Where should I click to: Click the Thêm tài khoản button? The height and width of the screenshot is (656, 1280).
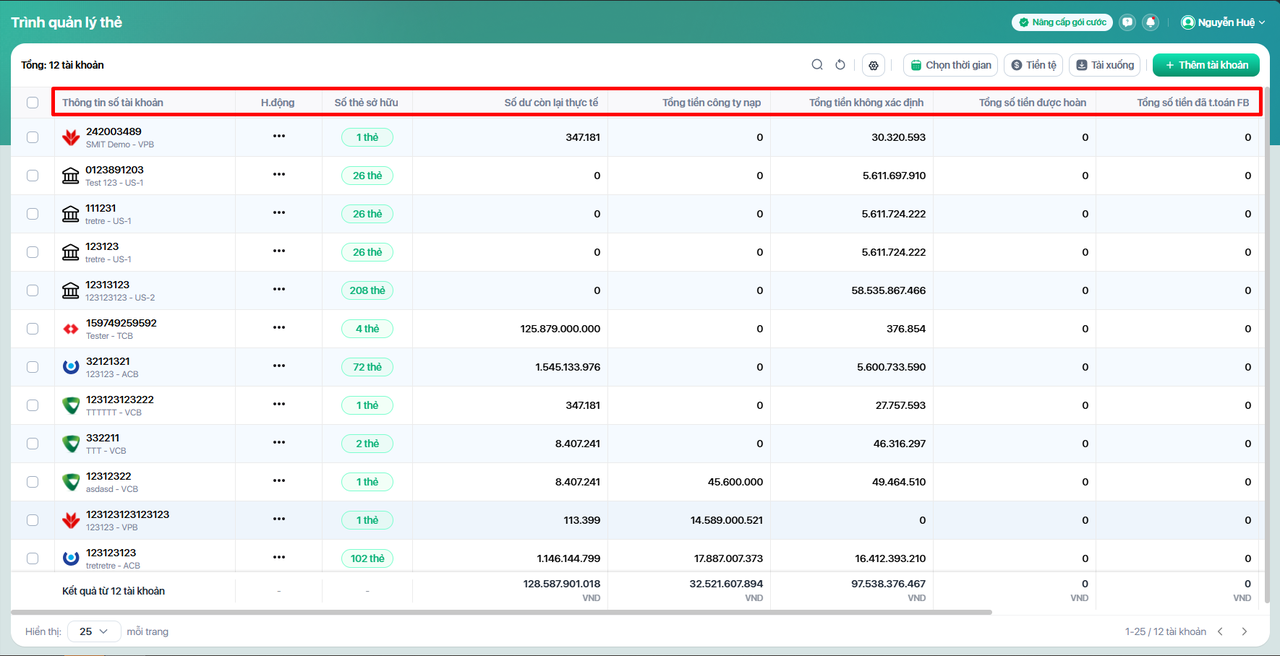point(1205,65)
